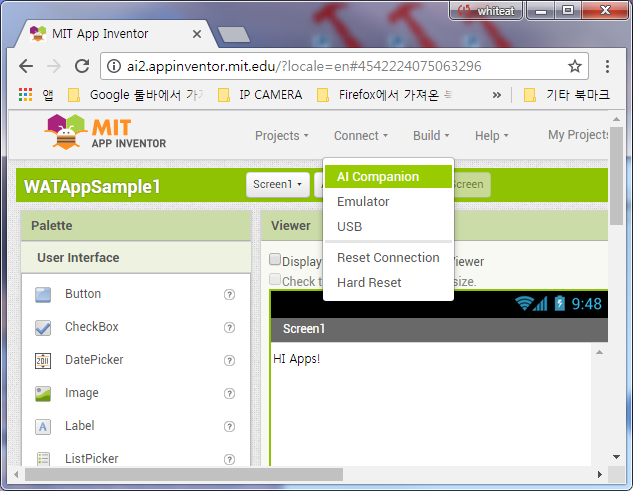This screenshot has height=491, width=633.
Task: Click the page vertical scrollbar thumb
Action: coord(616,176)
